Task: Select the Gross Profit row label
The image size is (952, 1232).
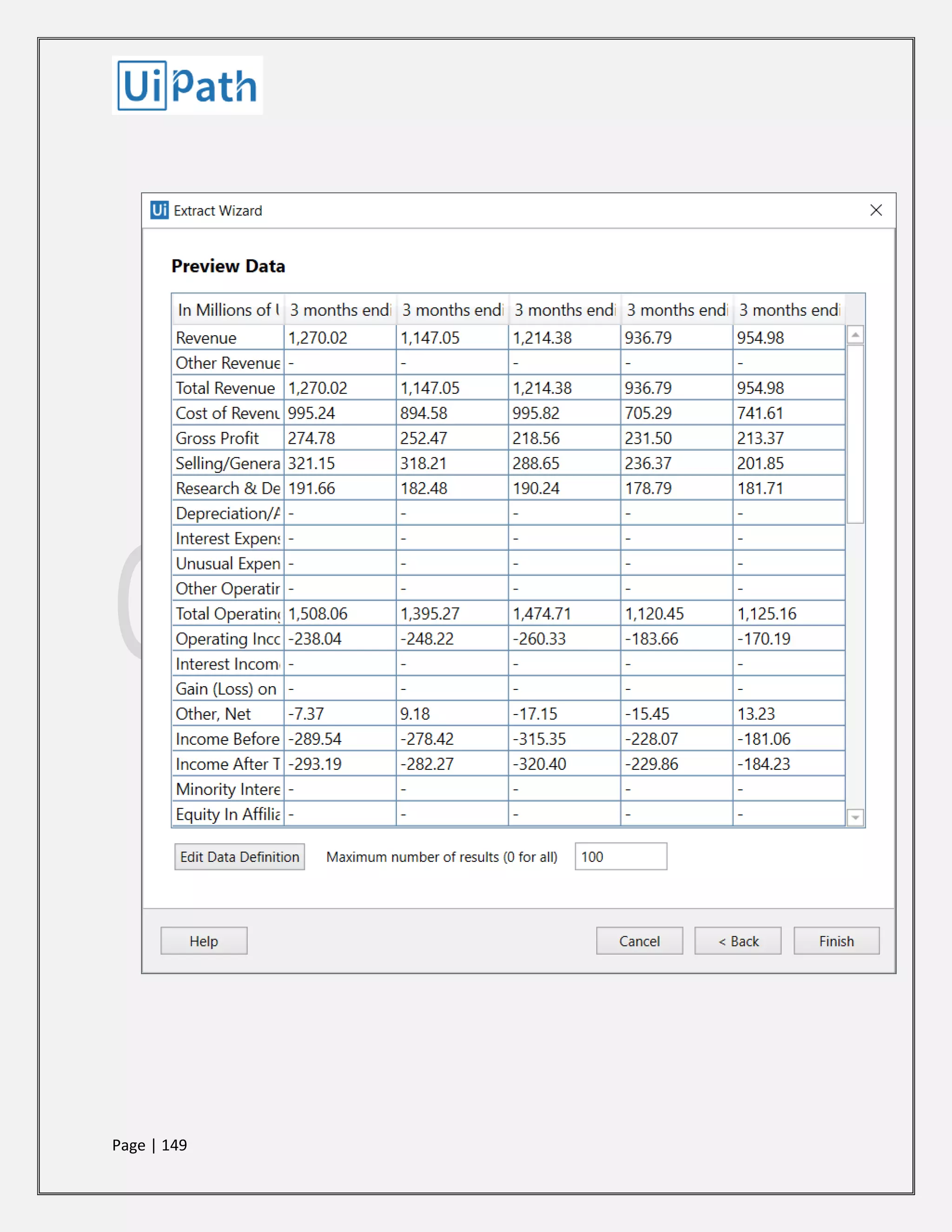Action: 228,438
